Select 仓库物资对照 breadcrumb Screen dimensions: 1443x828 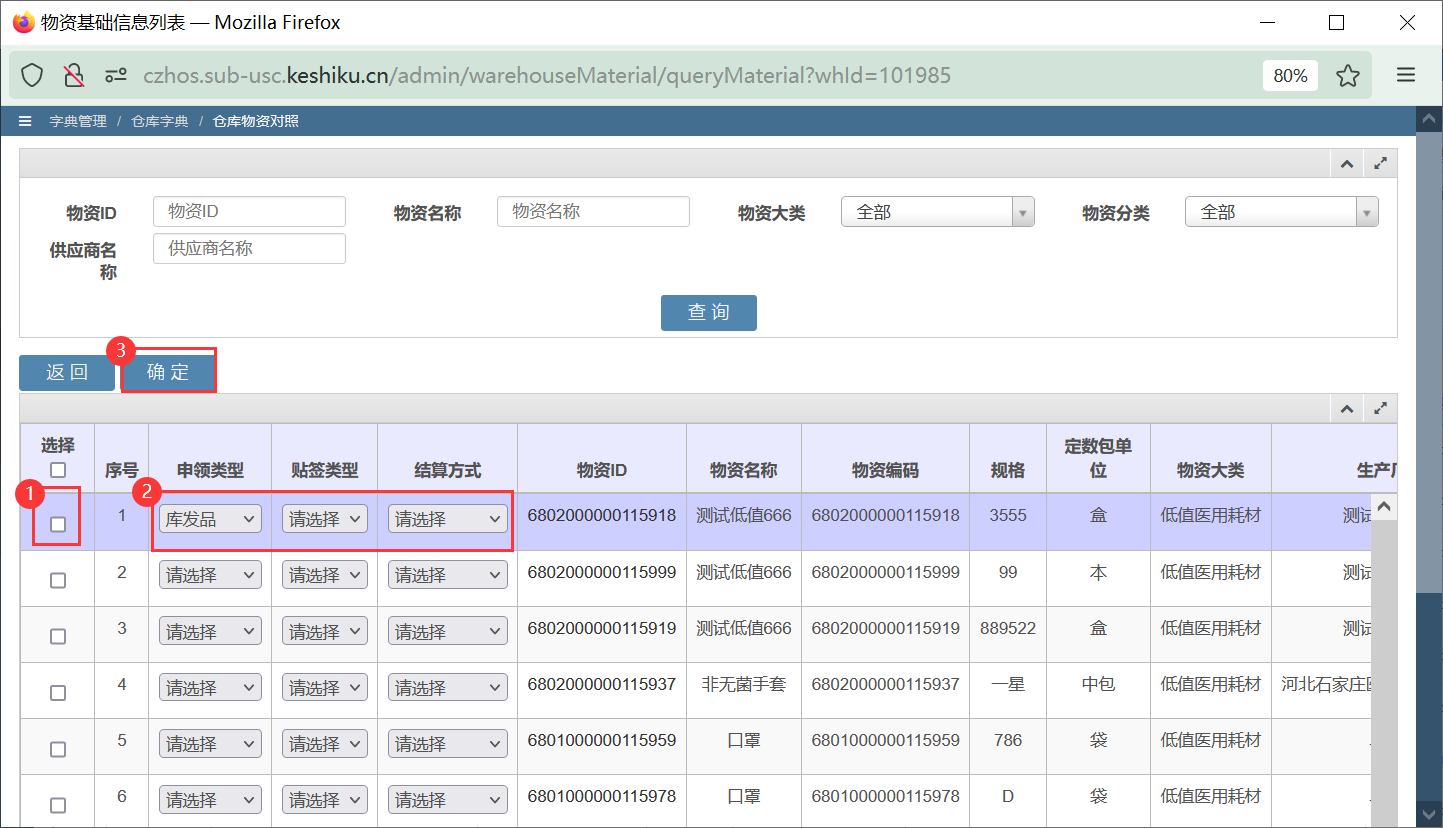coord(256,121)
